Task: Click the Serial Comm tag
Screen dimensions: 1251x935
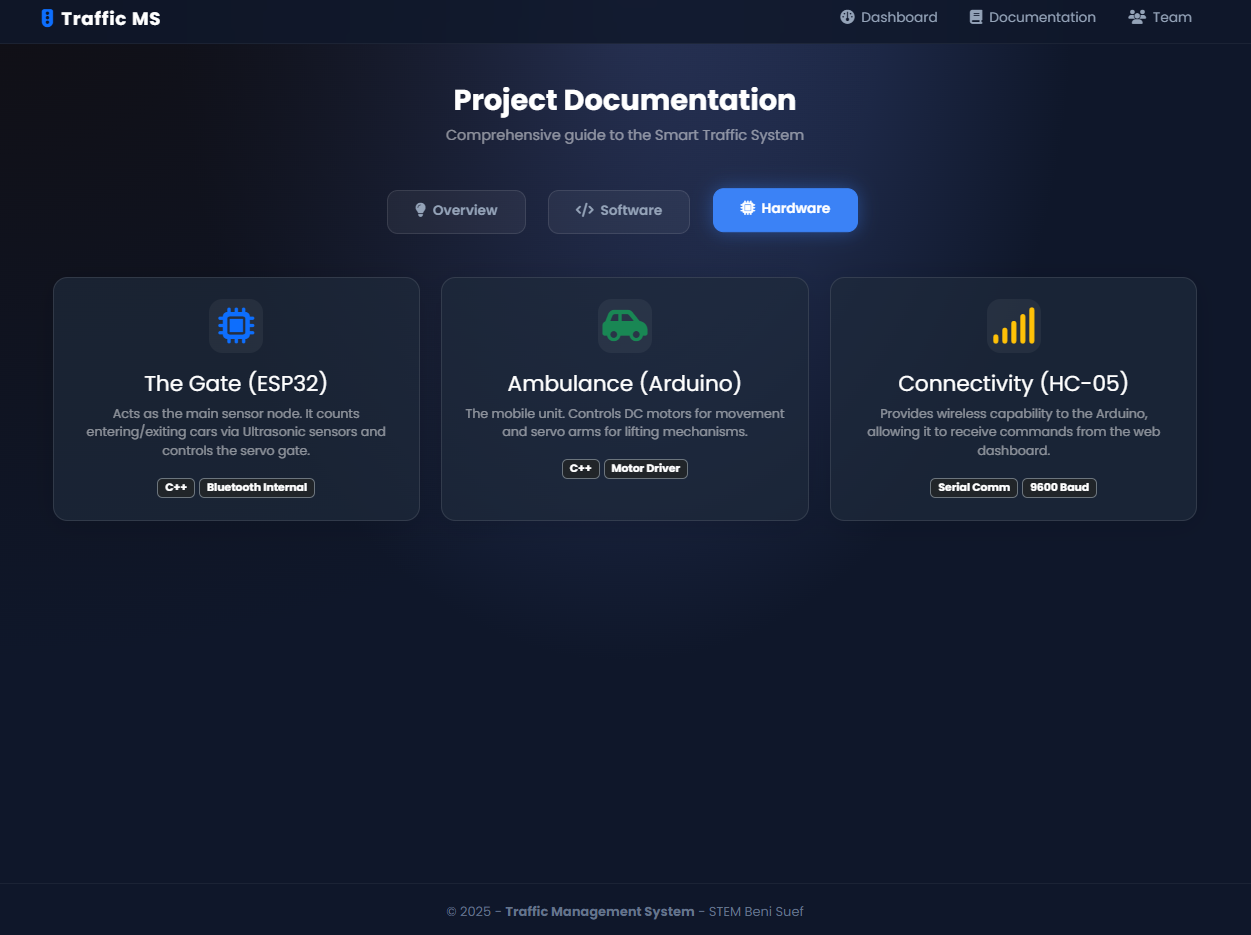Action: (974, 488)
